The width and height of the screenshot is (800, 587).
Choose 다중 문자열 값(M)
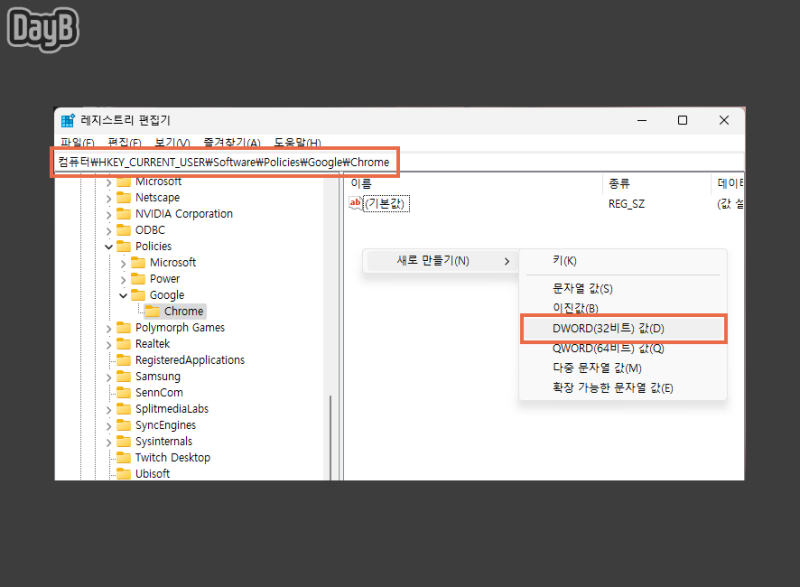point(623,368)
